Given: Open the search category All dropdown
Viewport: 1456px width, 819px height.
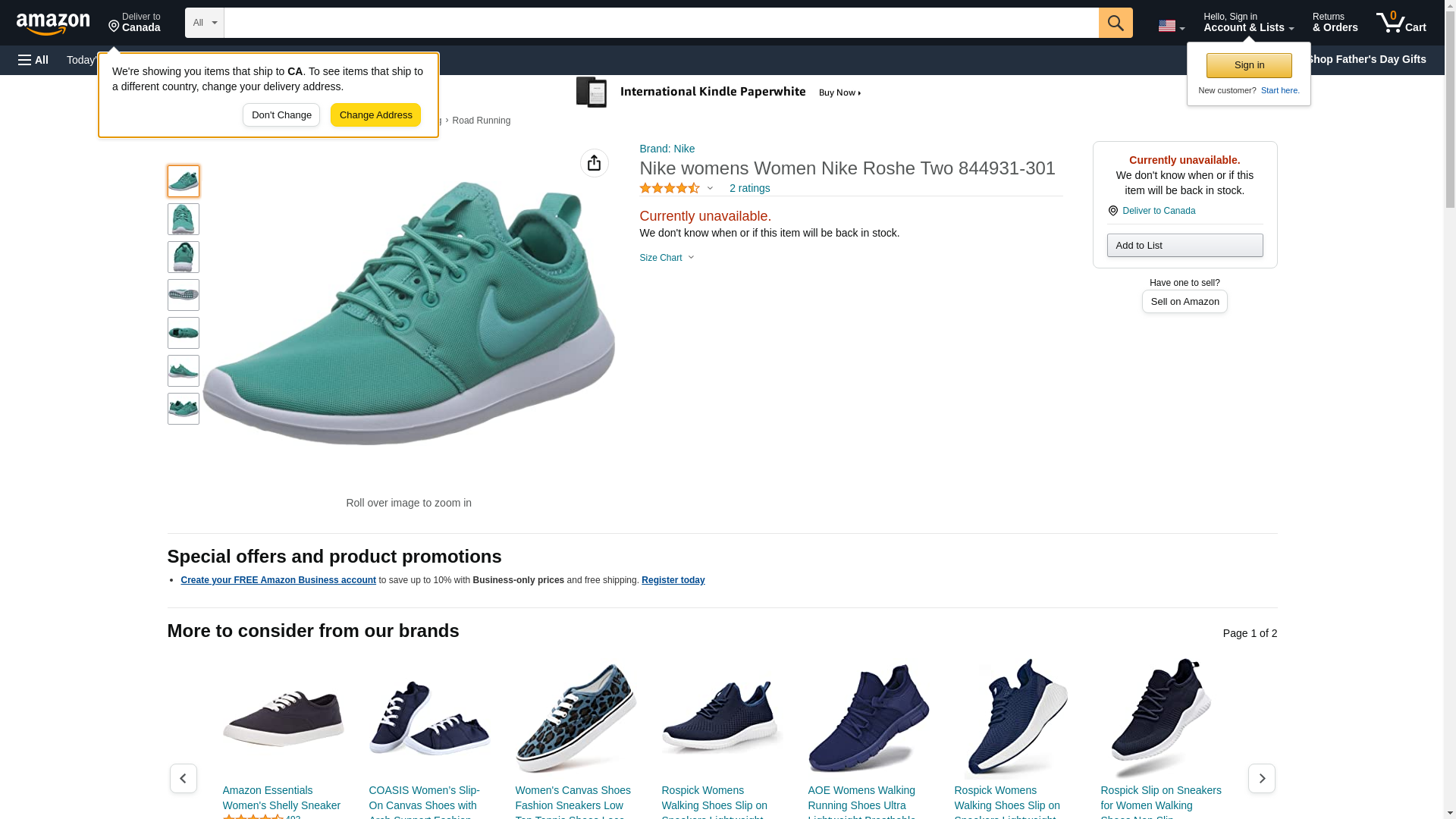Looking at the screenshot, I should (204, 23).
